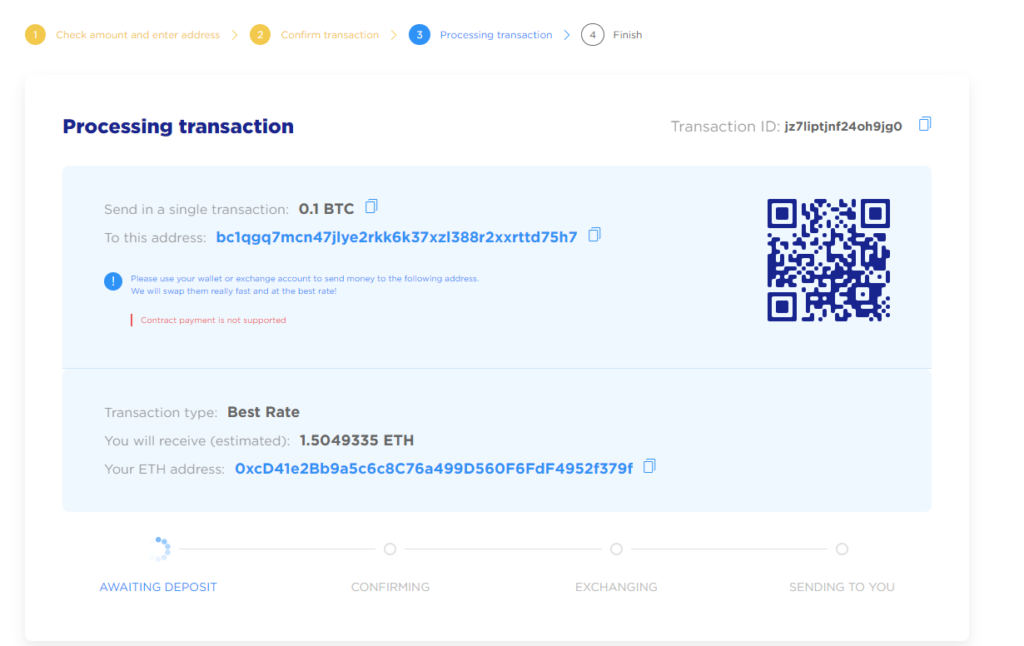Select the Sending To You circle

(x=842, y=549)
